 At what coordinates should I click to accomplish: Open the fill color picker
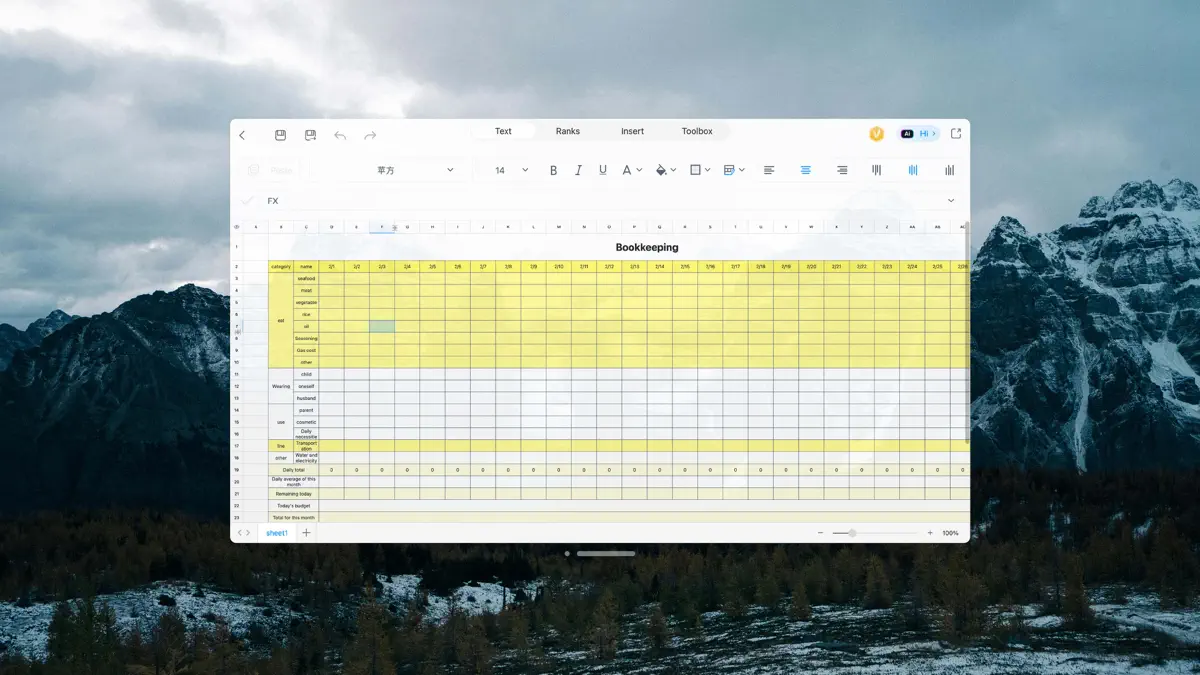pos(663,170)
